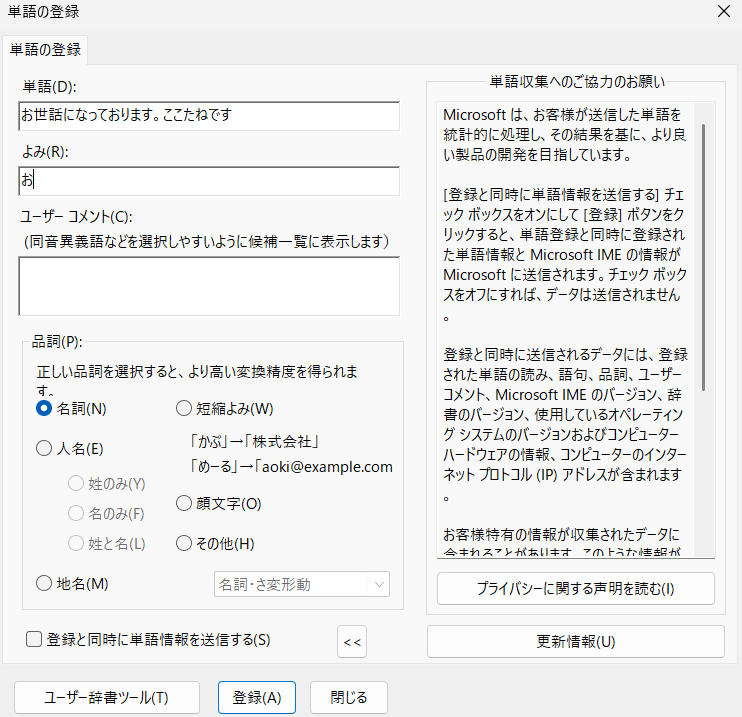Click プライバシーに関する声明を読む button
The width and height of the screenshot is (742, 717).
575,588
